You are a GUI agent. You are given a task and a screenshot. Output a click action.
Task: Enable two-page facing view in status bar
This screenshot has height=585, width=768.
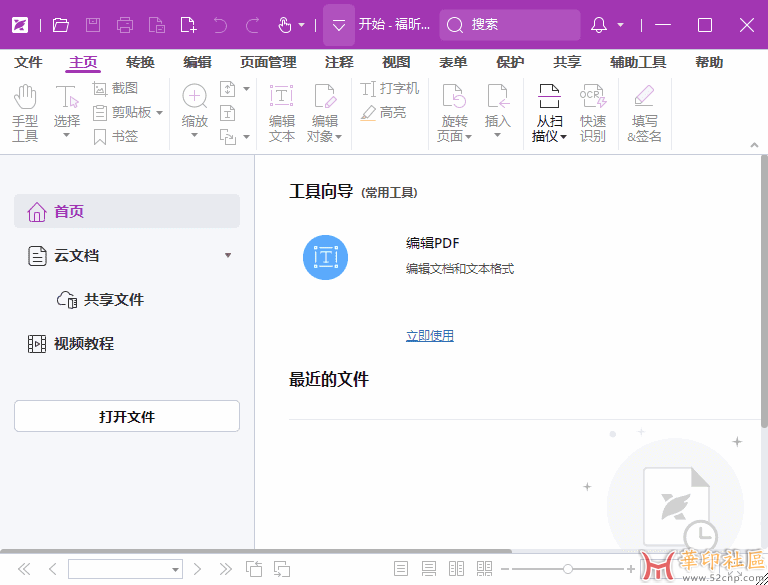(x=457, y=569)
